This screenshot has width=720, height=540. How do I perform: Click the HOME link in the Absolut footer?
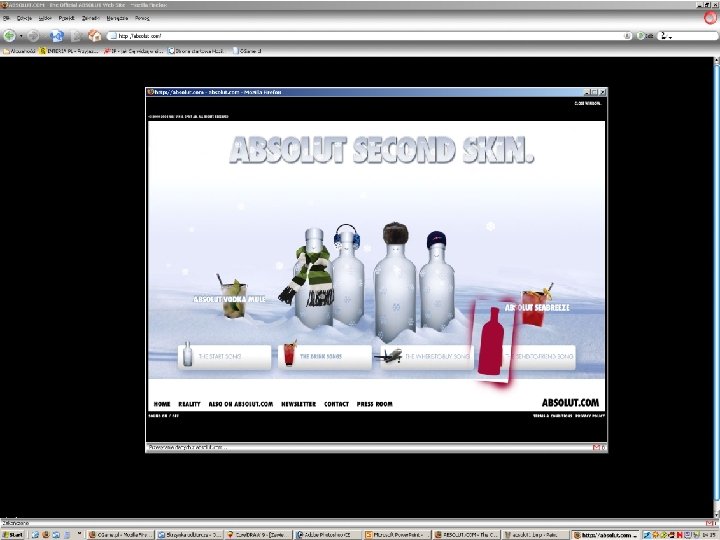click(162, 404)
